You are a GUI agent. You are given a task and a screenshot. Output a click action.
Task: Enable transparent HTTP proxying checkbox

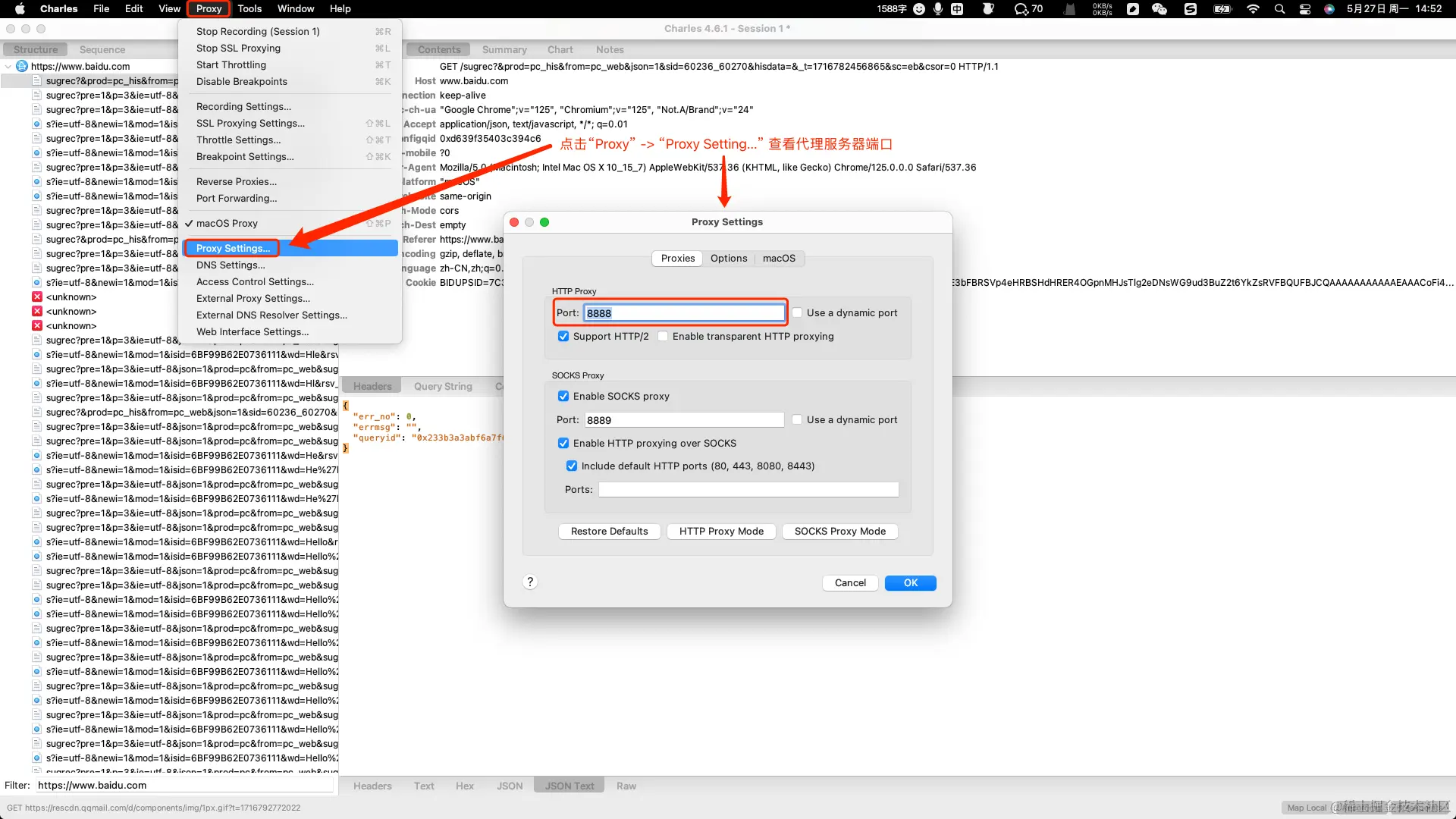click(663, 337)
